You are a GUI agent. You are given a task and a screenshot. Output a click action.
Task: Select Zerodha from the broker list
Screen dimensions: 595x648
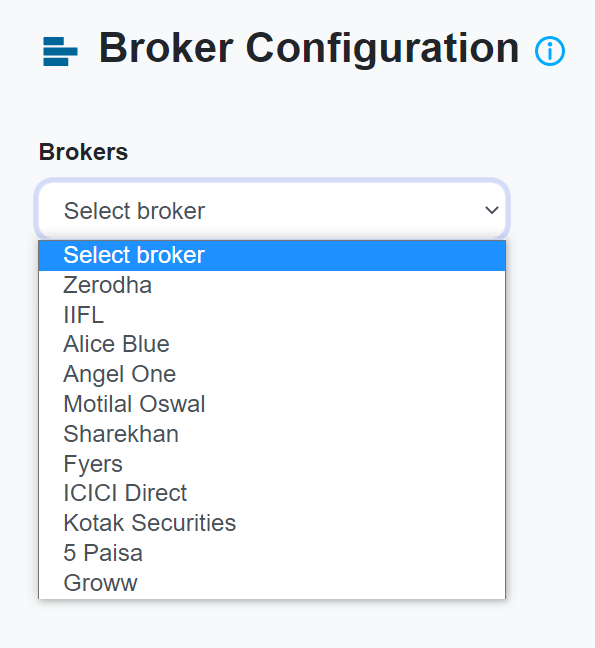[272, 285]
